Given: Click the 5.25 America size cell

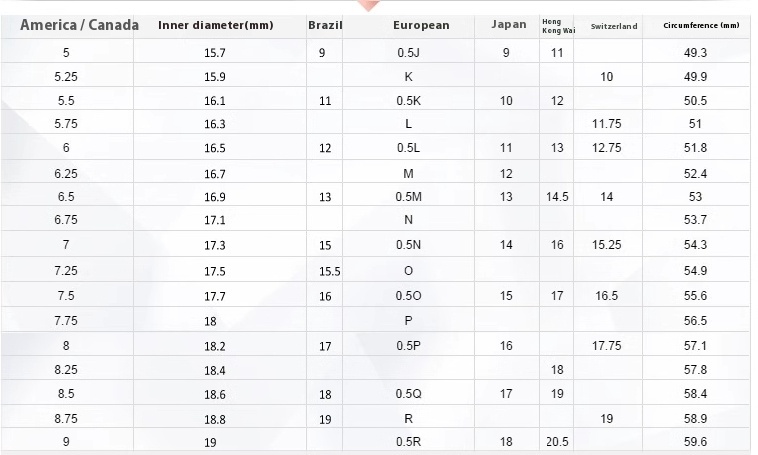Looking at the screenshot, I should (x=66, y=77).
